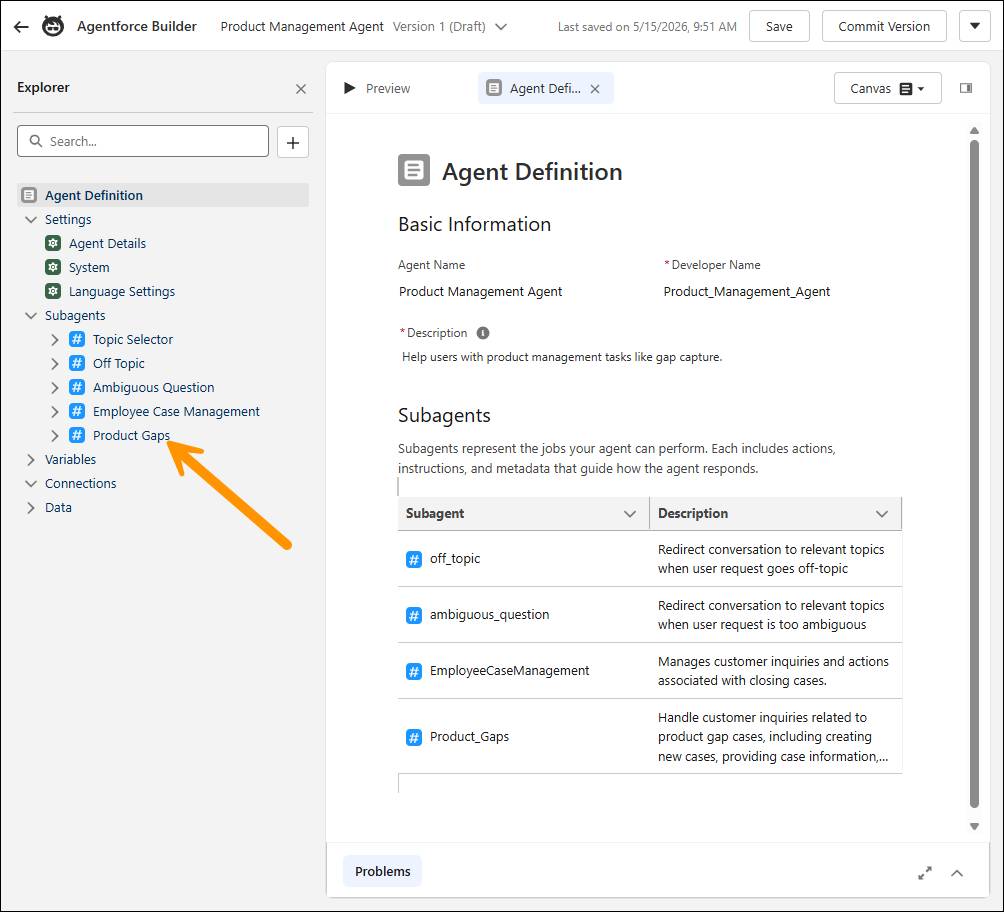The image size is (1004, 912).
Task: Select Employee Case Management subagent
Action: tap(176, 411)
